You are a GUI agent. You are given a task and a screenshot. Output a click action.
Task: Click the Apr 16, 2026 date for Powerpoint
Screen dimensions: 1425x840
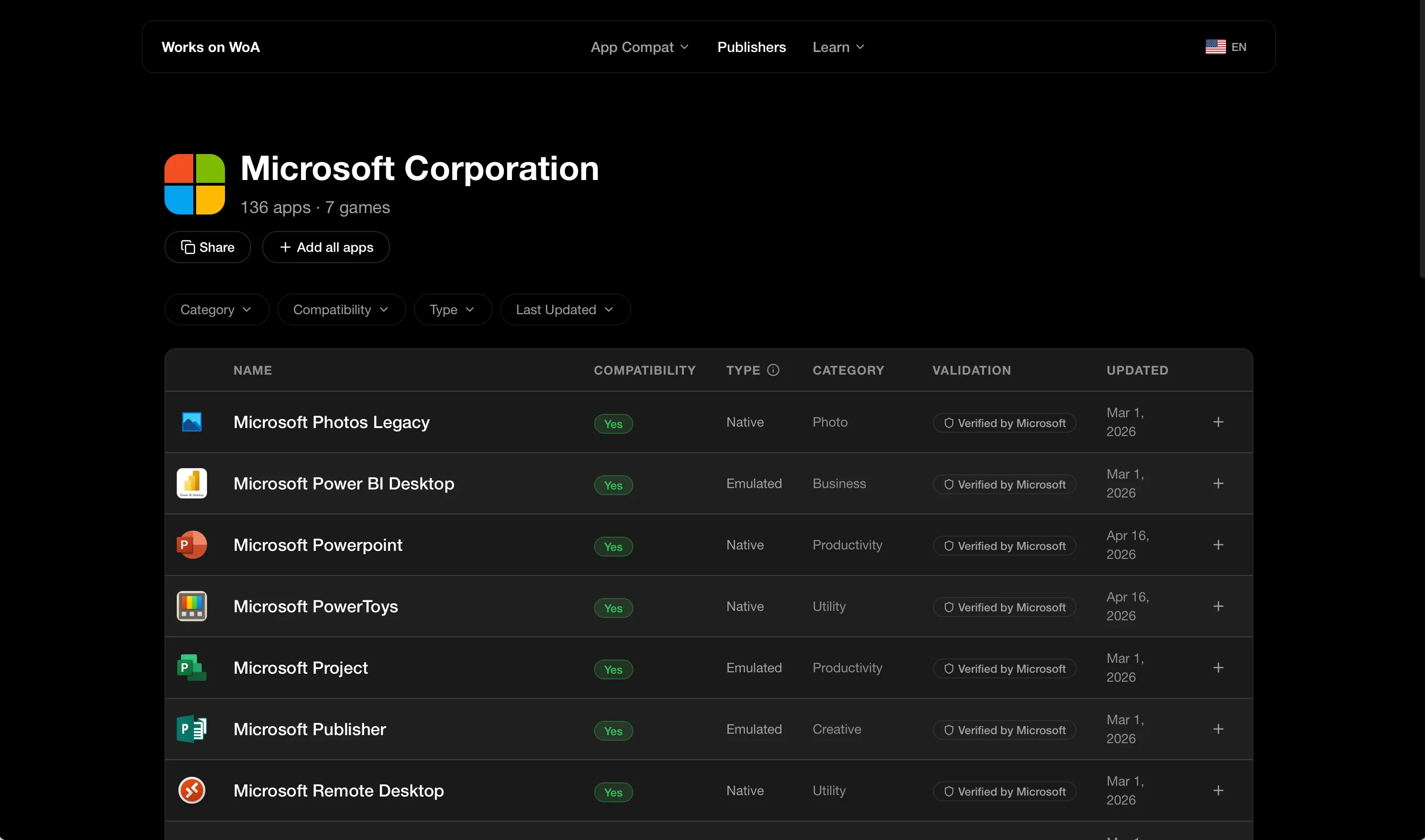point(1128,545)
